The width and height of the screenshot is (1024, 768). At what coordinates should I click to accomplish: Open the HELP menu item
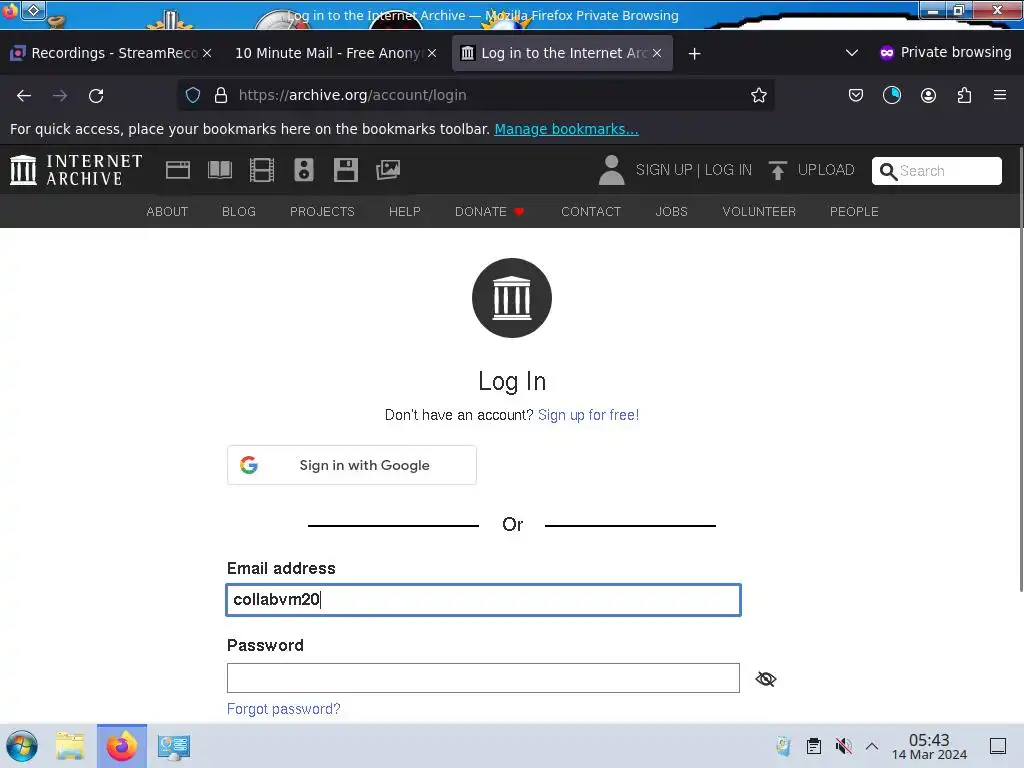(405, 212)
